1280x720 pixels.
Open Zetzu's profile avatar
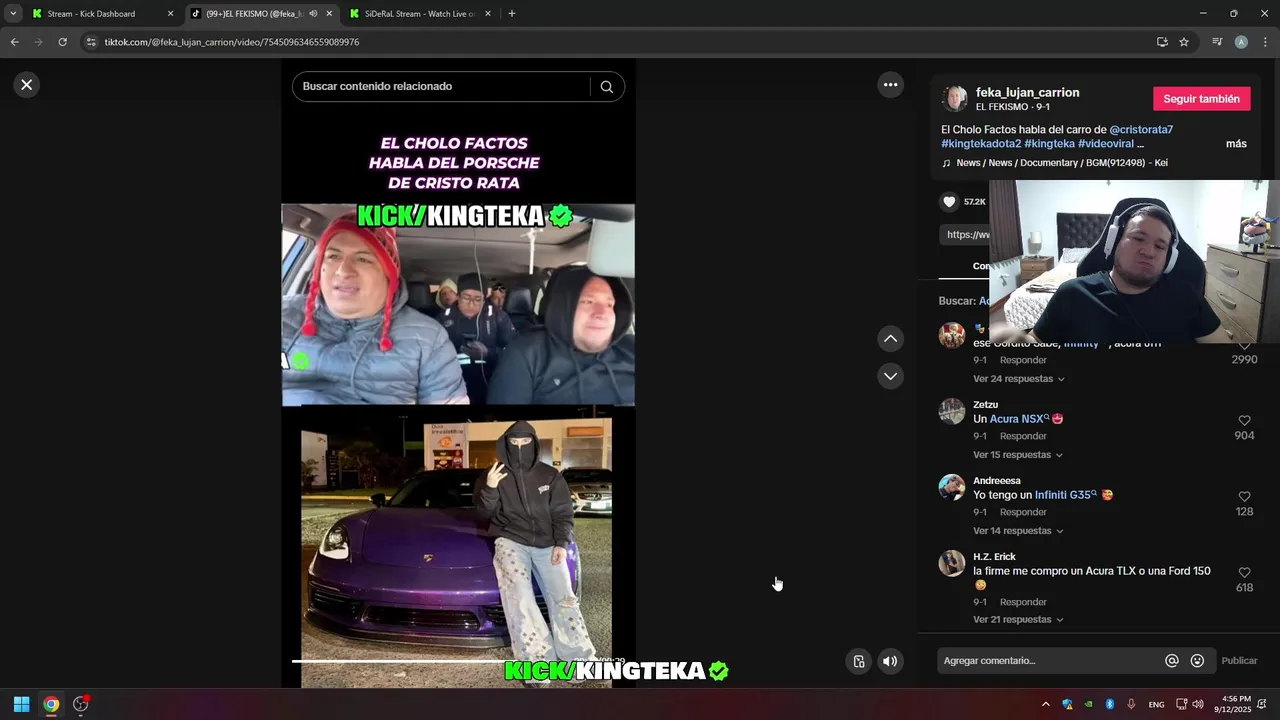(952, 411)
